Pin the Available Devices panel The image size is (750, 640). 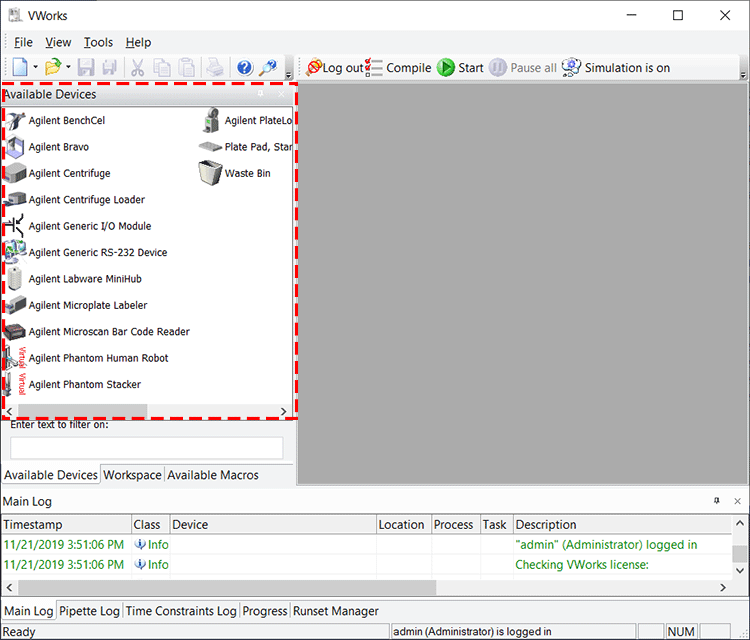click(260, 94)
